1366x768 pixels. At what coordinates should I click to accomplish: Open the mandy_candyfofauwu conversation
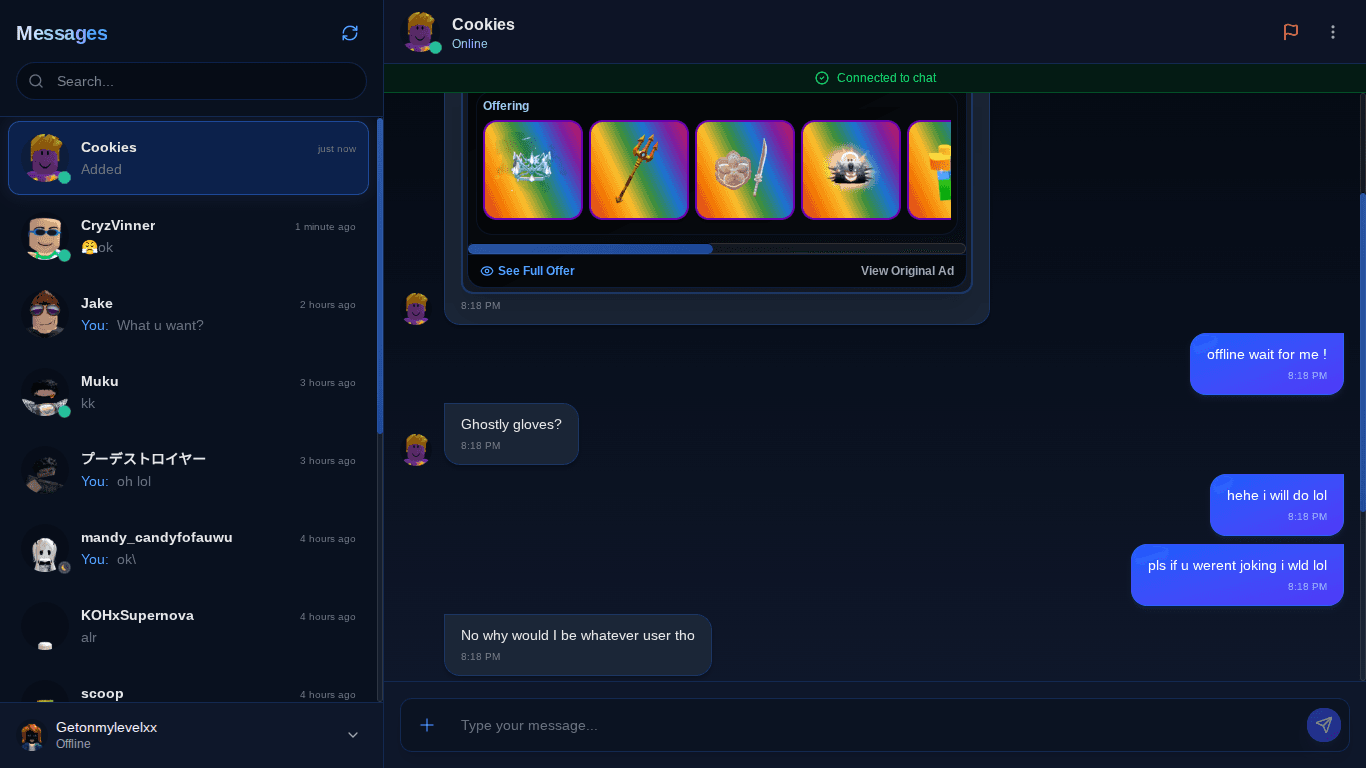[188, 548]
